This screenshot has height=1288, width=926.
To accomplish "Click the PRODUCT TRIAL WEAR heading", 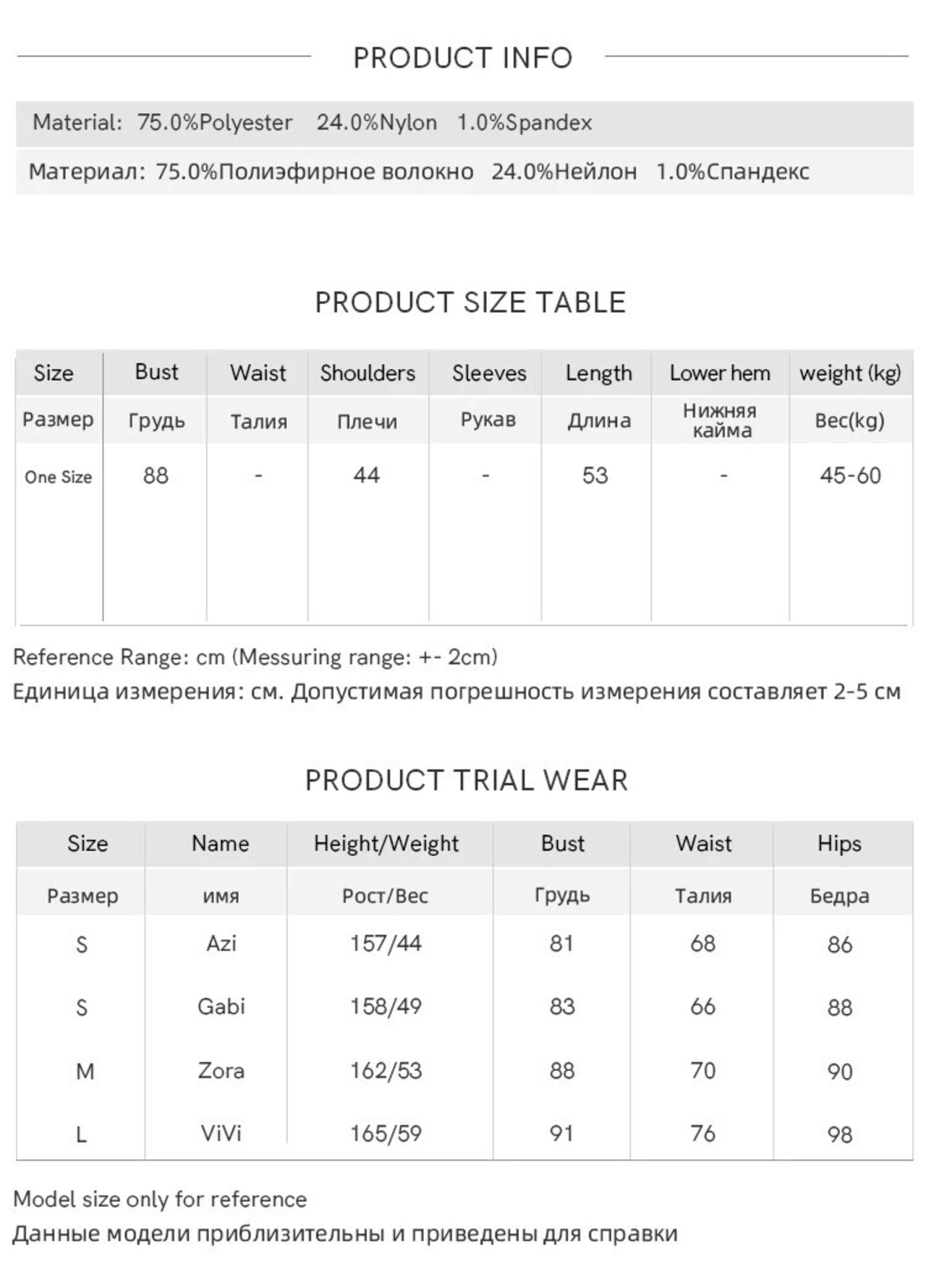I will [x=467, y=781].
